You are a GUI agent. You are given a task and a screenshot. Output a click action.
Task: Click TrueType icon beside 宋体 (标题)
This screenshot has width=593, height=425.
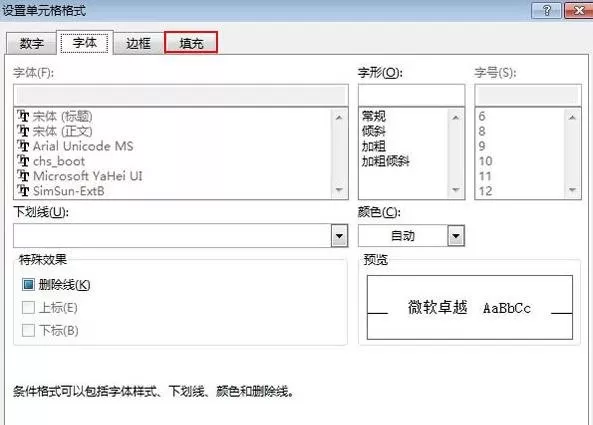point(23,116)
